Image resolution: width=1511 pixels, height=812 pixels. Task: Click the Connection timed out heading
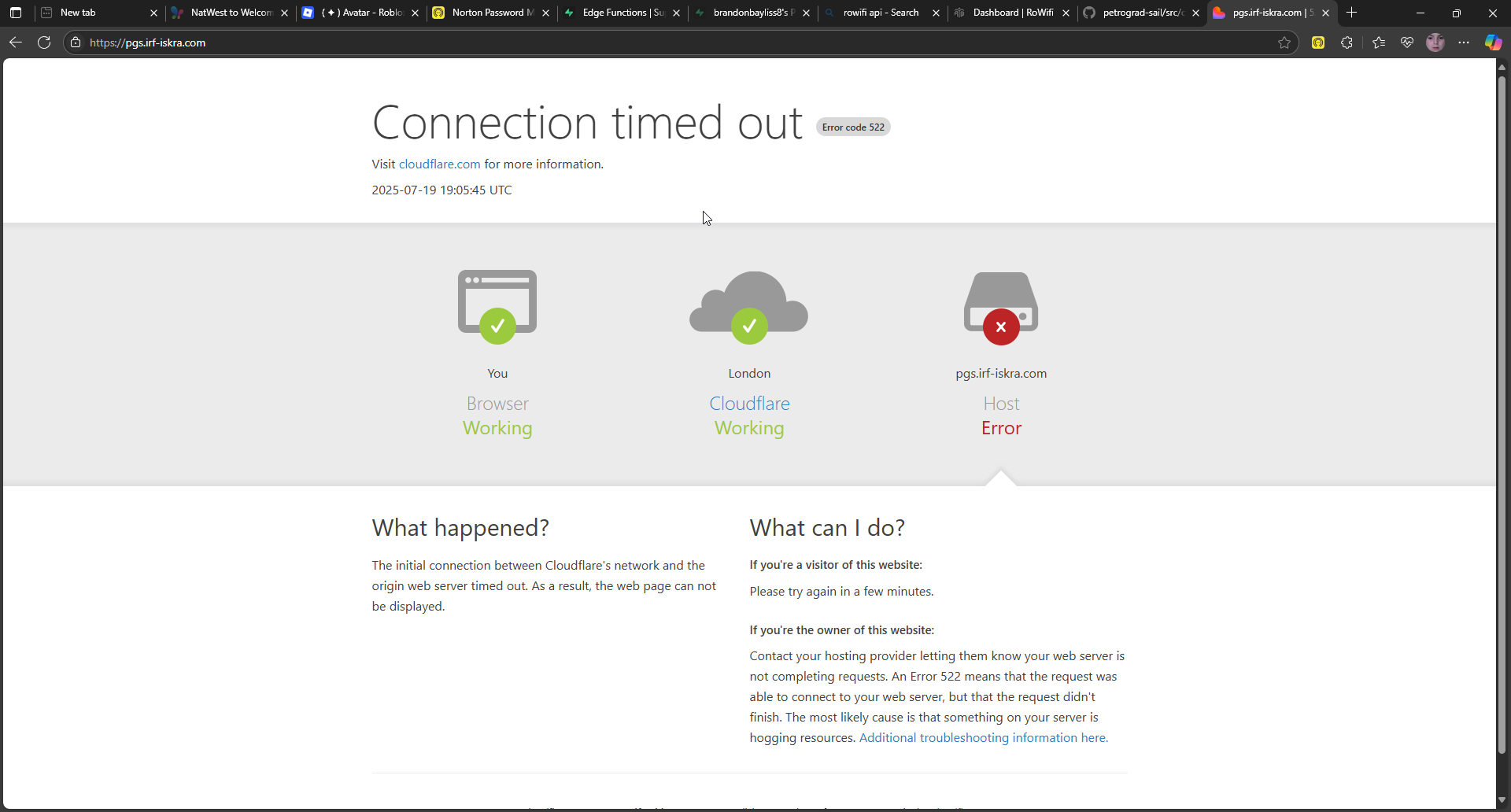[587, 123]
